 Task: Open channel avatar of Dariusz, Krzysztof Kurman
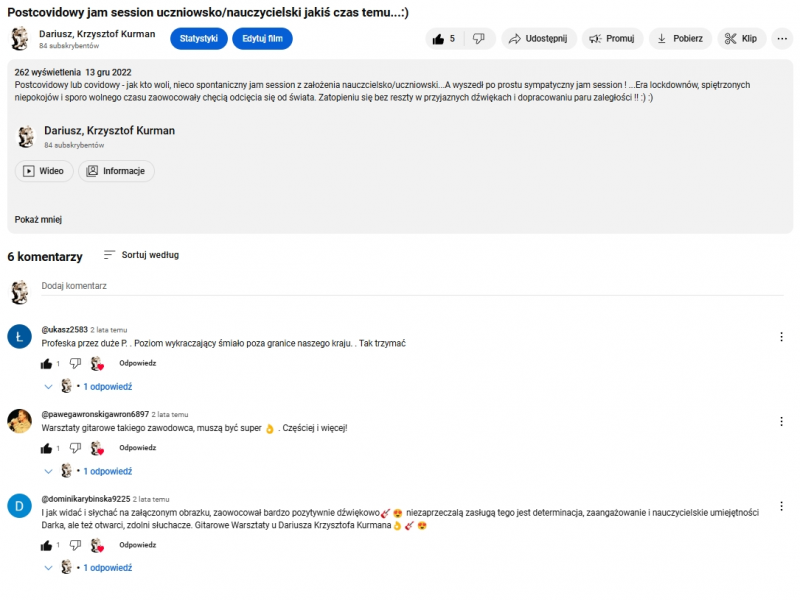click(x=19, y=39)
